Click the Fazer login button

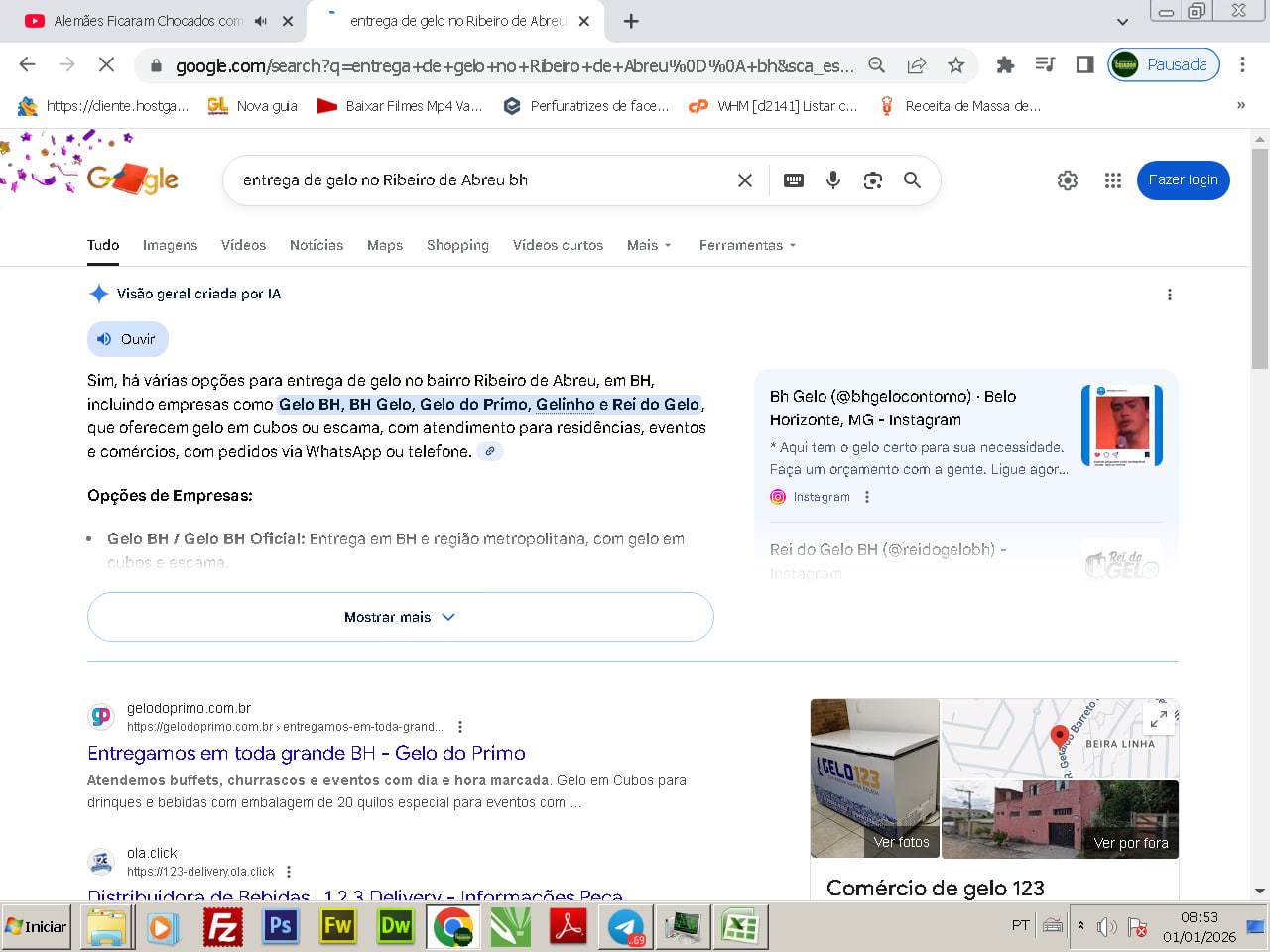pyautogui.click(x=1183, y=180)
